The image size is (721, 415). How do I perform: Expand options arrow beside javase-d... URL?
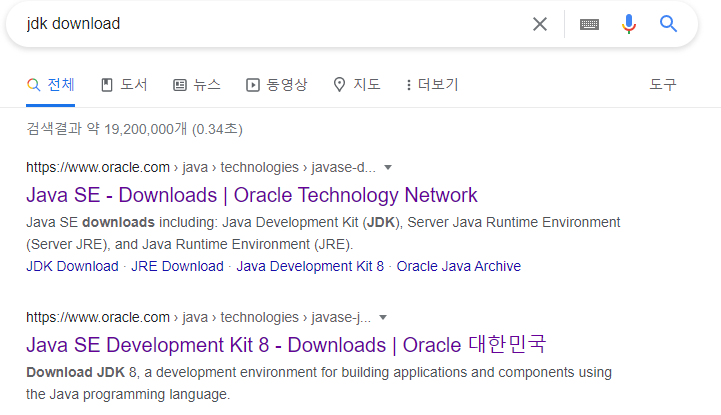pyautogui.click(x=388, y=167)
